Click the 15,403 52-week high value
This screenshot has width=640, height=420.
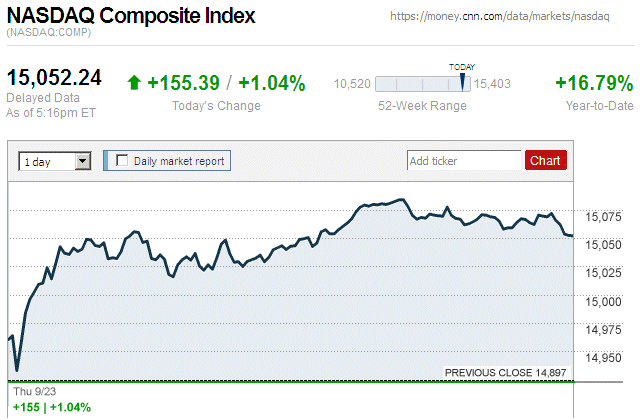click(493, 84)
